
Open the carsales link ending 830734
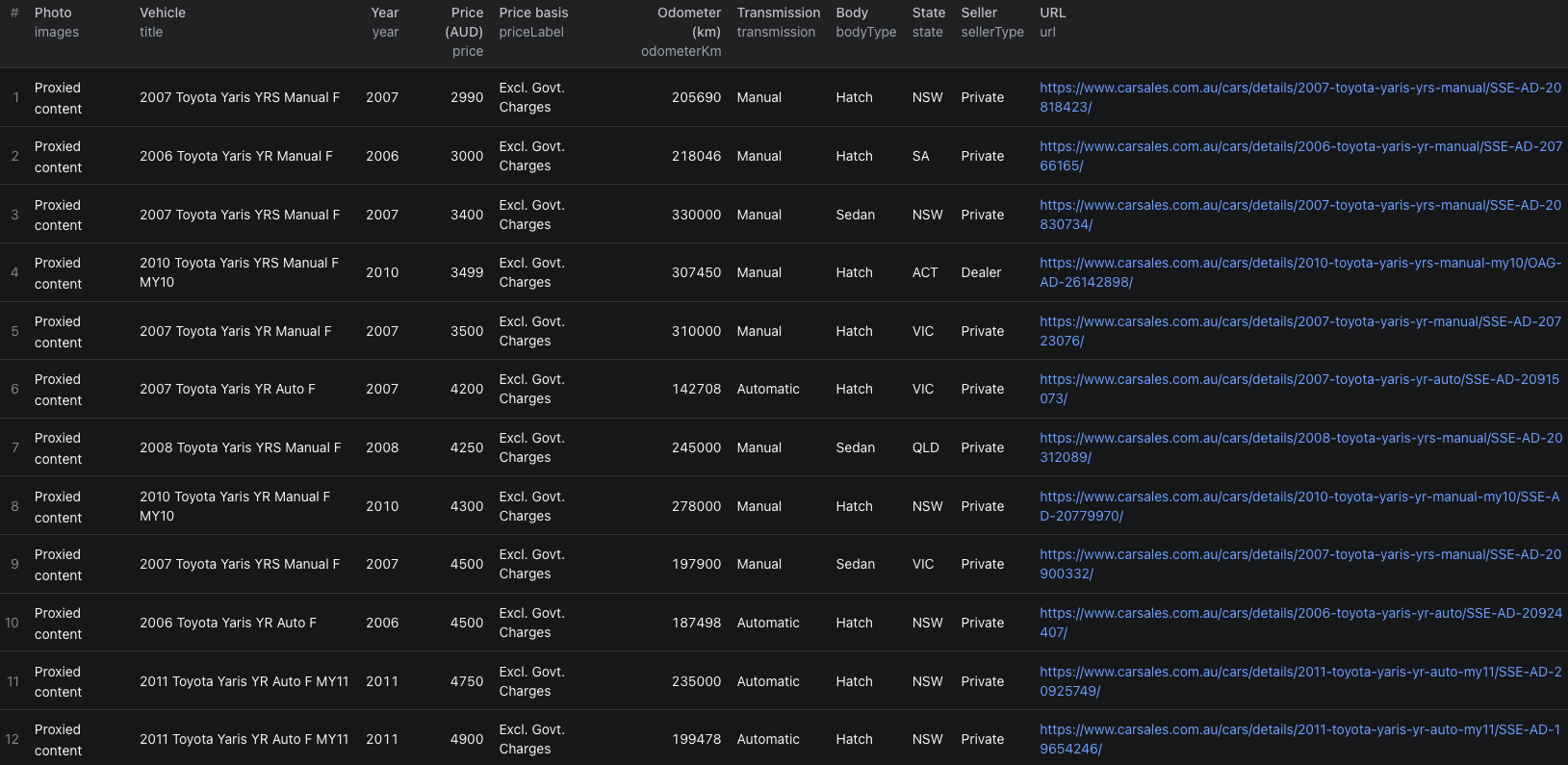(x=1300, y=215)
